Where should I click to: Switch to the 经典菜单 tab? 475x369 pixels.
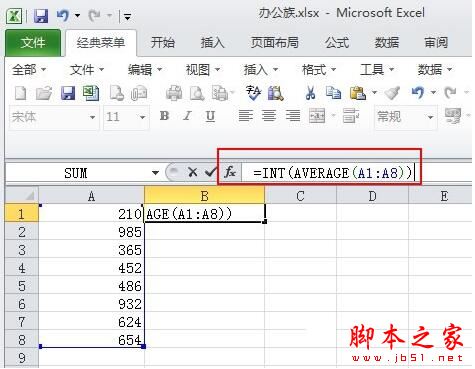(x=101, y=43)
